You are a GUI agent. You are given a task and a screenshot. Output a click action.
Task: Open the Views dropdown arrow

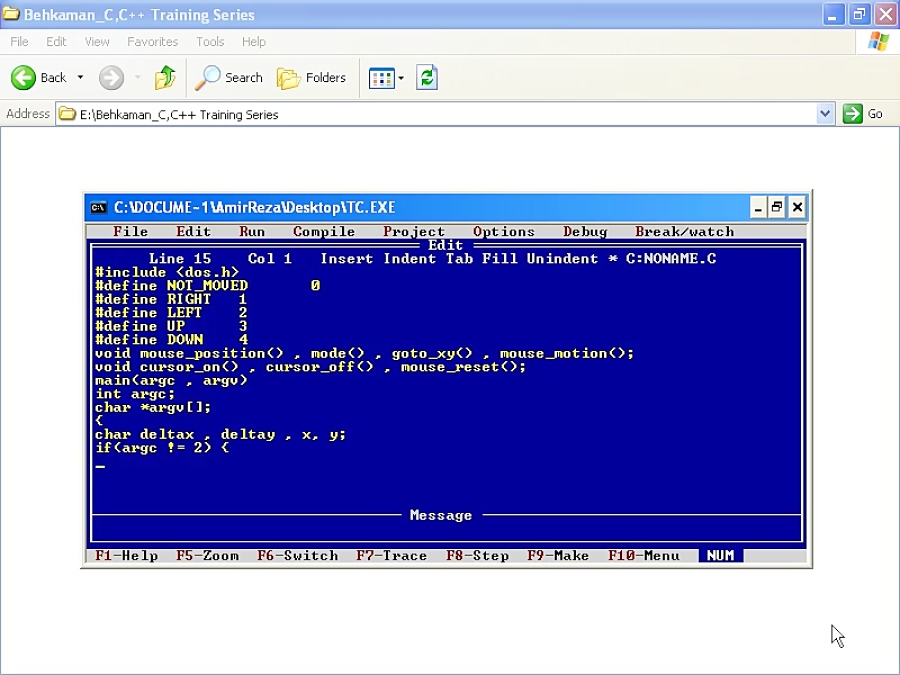pyautogui.click(x=401, y=78)
